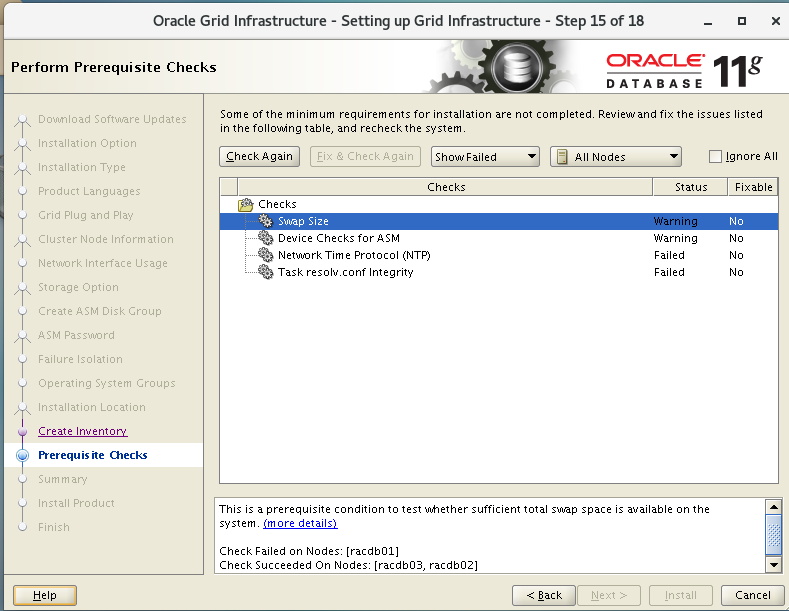Click the Check Again button
This screenshot has width=789, height=611.
pyautogui.click(x=259, y=157)
